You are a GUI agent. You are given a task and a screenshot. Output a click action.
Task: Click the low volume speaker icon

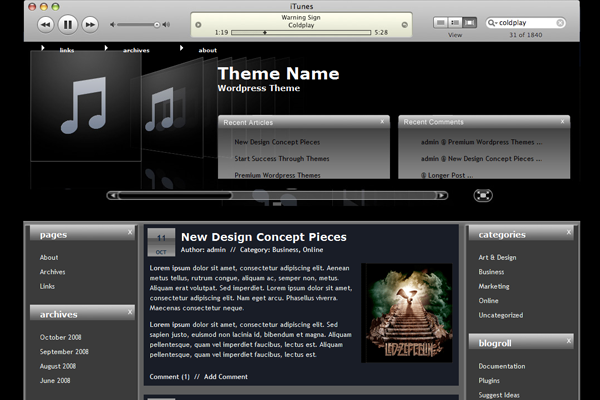click(x=112, y=24)
